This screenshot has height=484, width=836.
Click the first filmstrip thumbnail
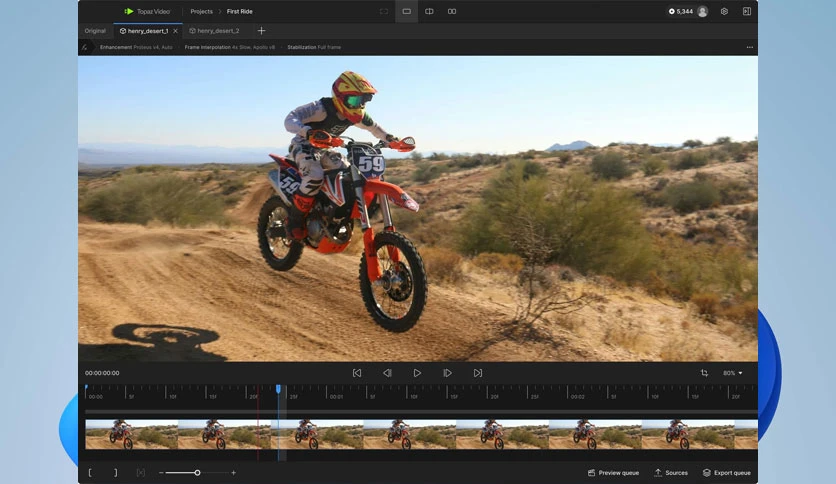(x=132, y=434)
